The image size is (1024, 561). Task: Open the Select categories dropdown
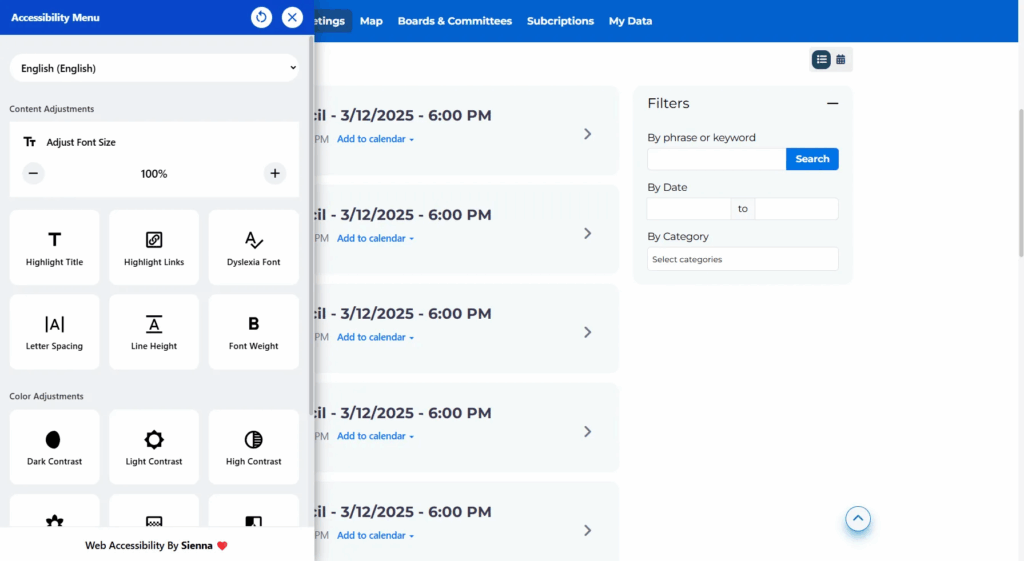[742, 259]
